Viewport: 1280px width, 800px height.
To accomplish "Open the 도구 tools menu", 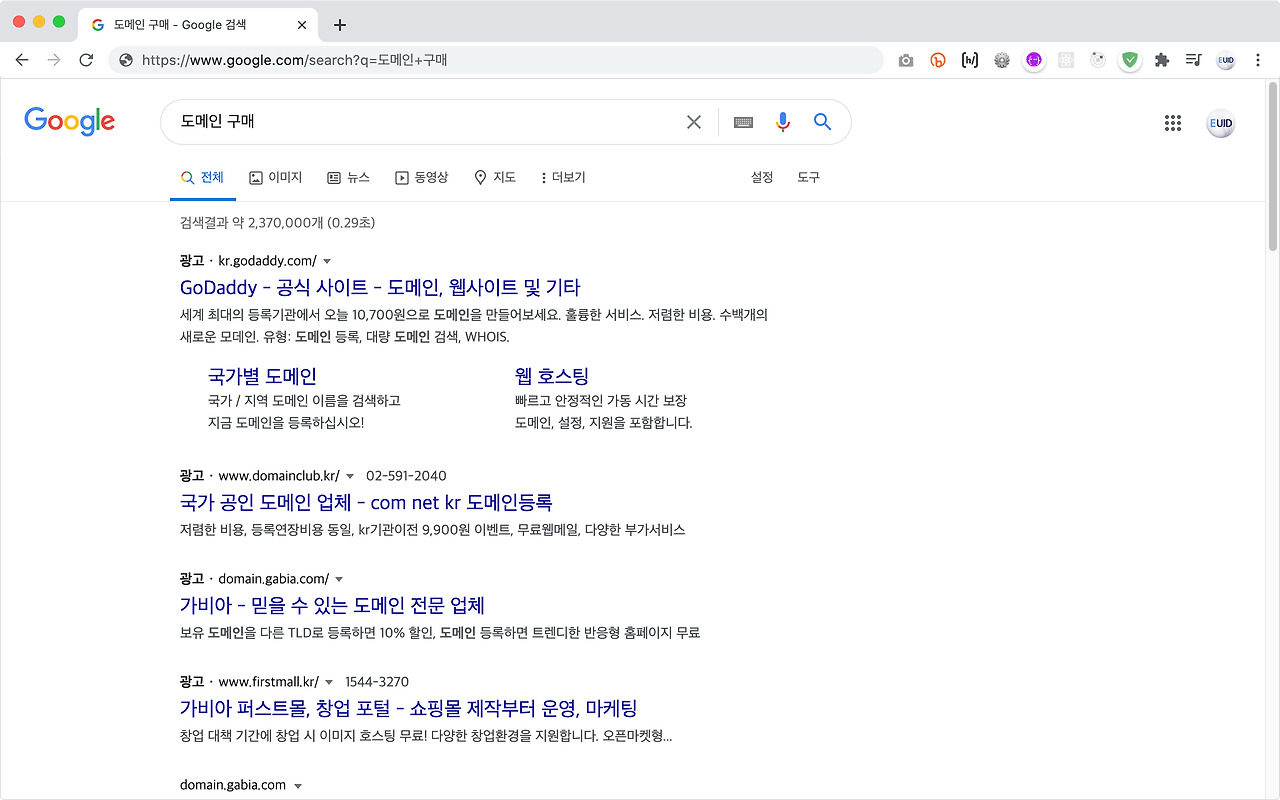I will [808, 177].
